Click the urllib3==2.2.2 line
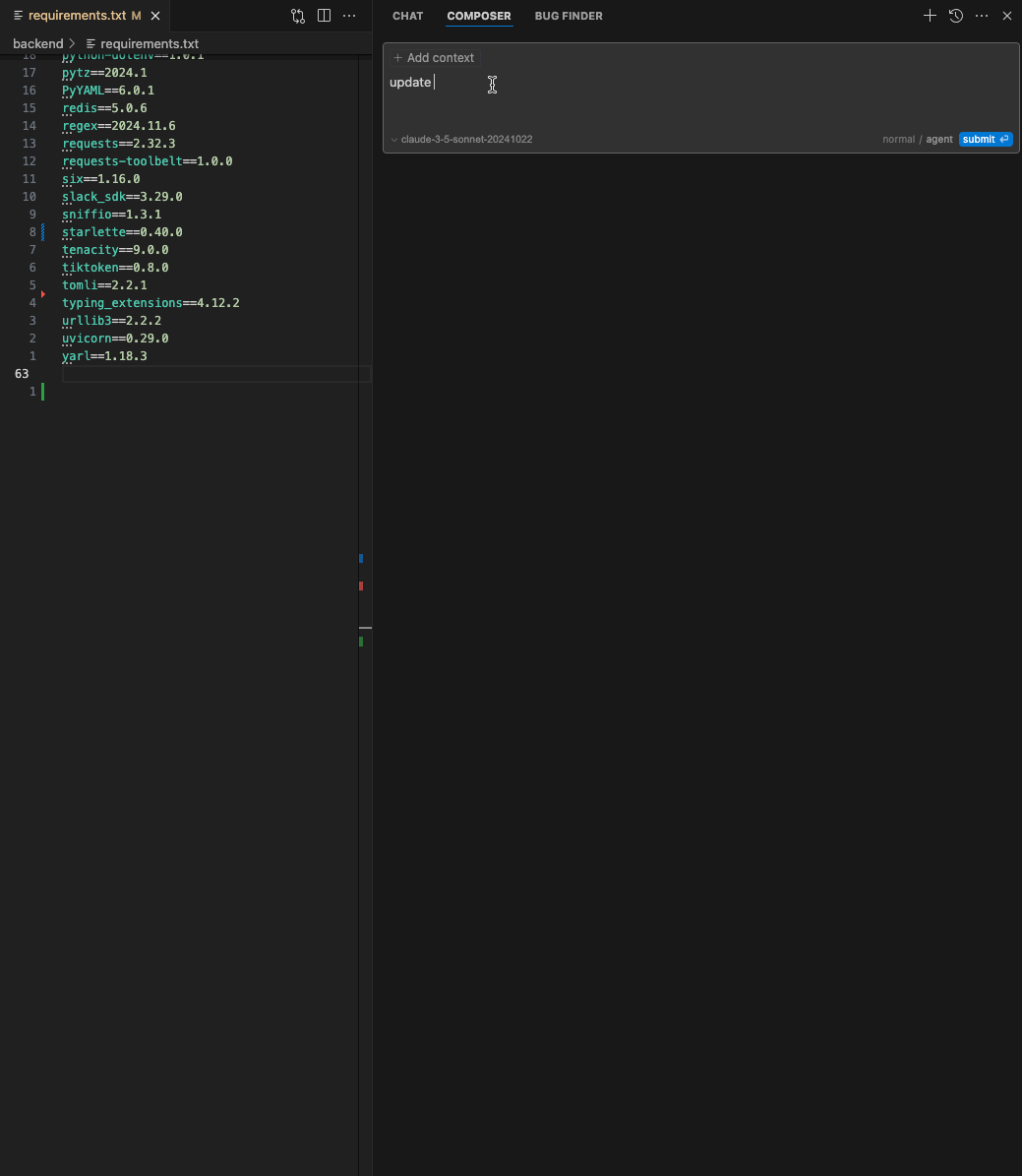The height and width of the screenshot is (1176, 1022). click(x=112, y=320)
